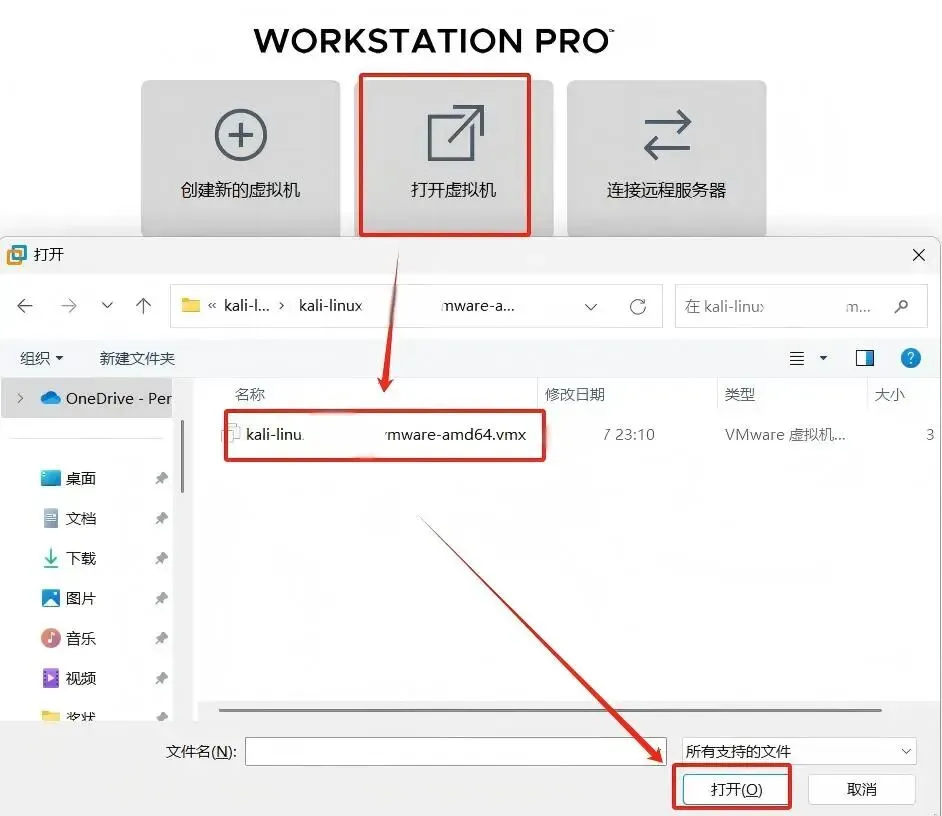This screenshot has height=816, width=942.
Task: Click pin icon next to 音乐
Action: point(161,638)
